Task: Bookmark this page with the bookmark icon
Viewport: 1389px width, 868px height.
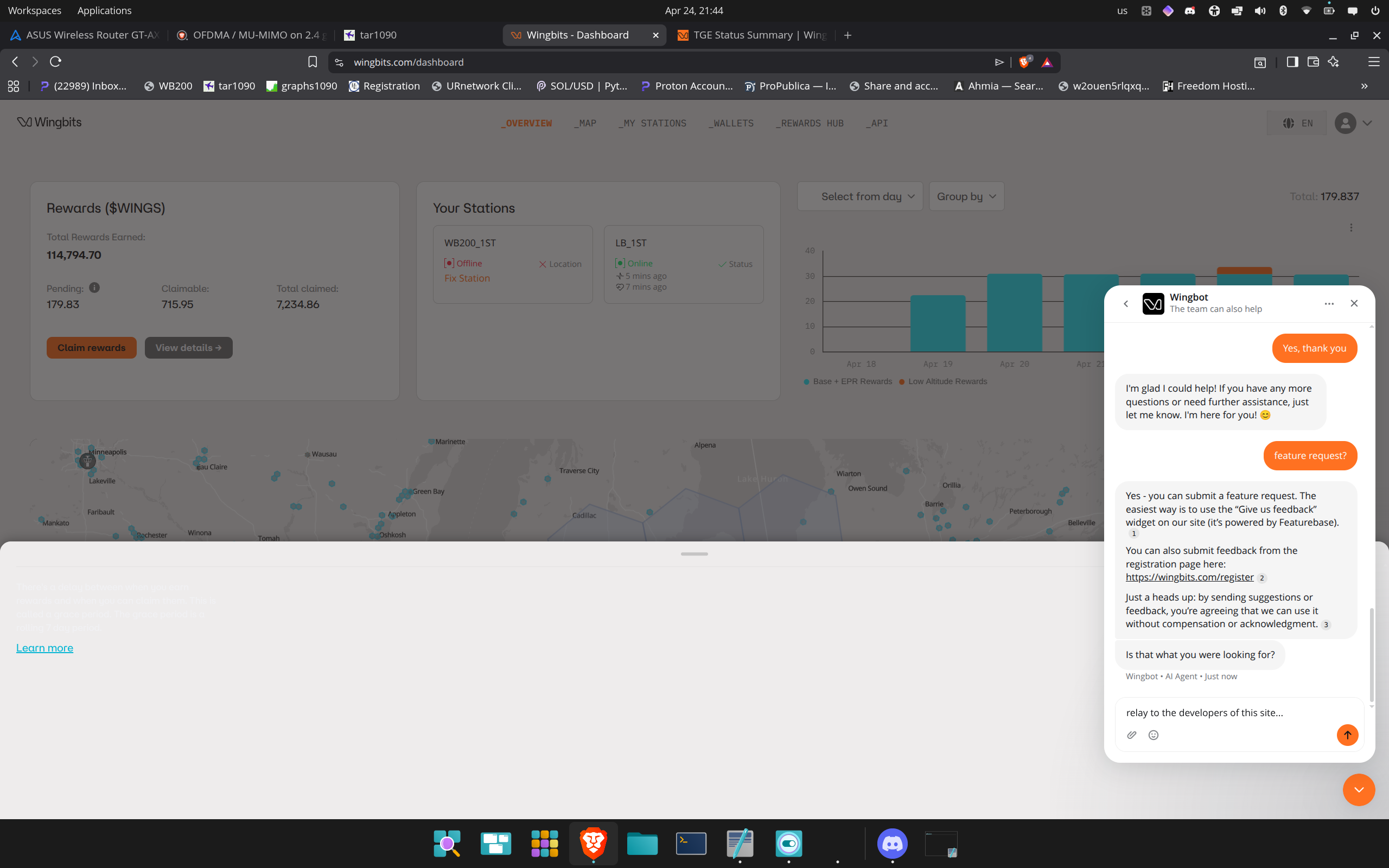Action: pos(312,62)
